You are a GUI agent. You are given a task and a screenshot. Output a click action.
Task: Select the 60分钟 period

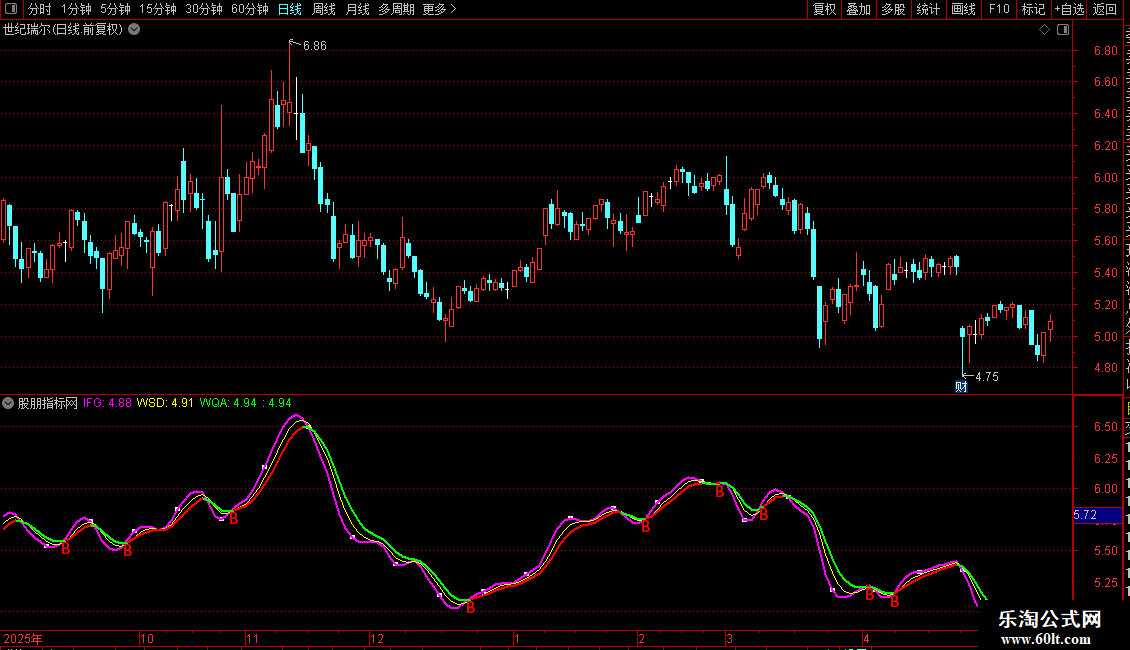[x=249, y=9]
